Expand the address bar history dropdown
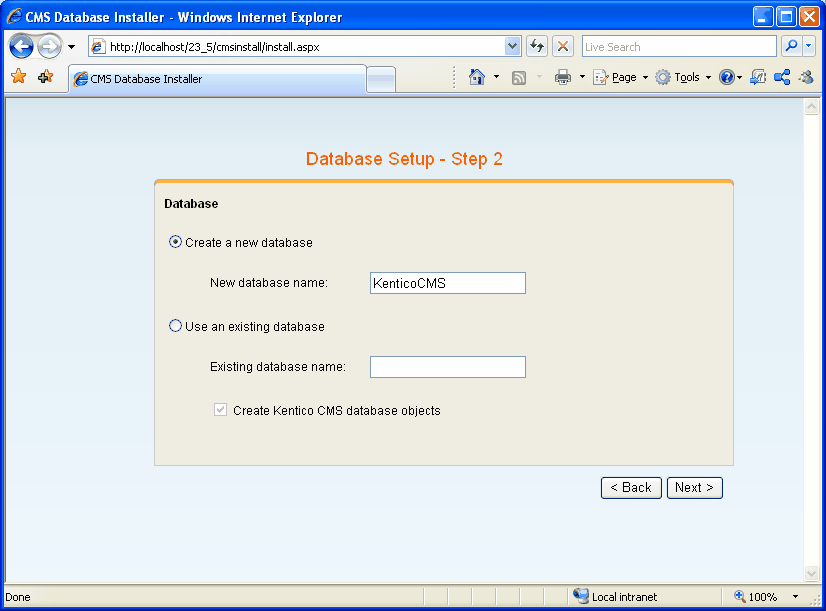This screenshot has height=611, width=826. pos(512,46)
